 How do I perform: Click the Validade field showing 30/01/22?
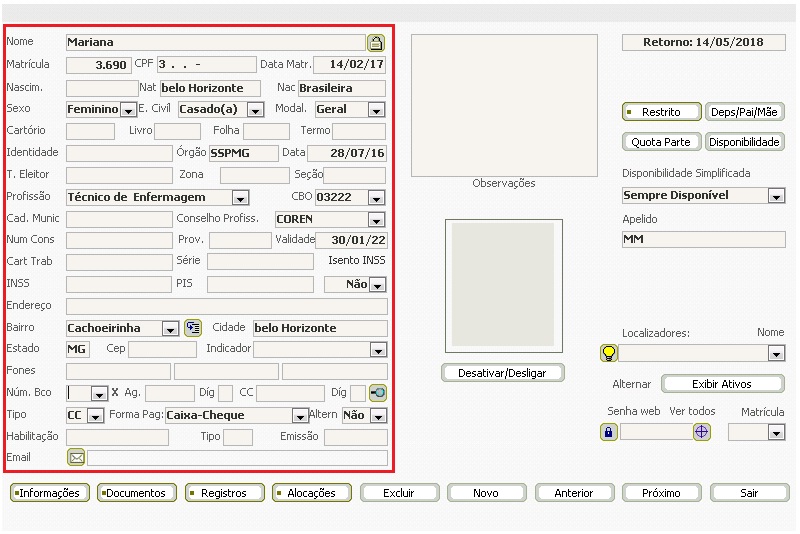[x=351, y=240]
